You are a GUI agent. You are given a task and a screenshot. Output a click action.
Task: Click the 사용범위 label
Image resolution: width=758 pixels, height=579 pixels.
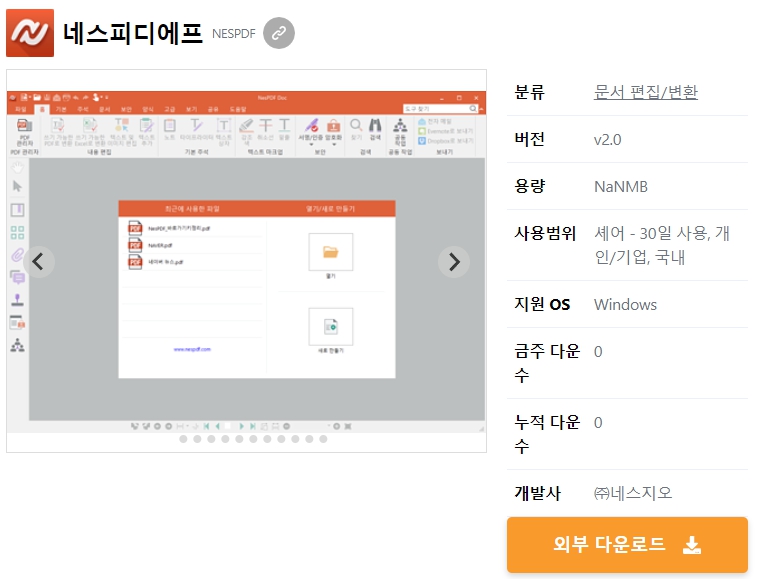click(545, 233)
